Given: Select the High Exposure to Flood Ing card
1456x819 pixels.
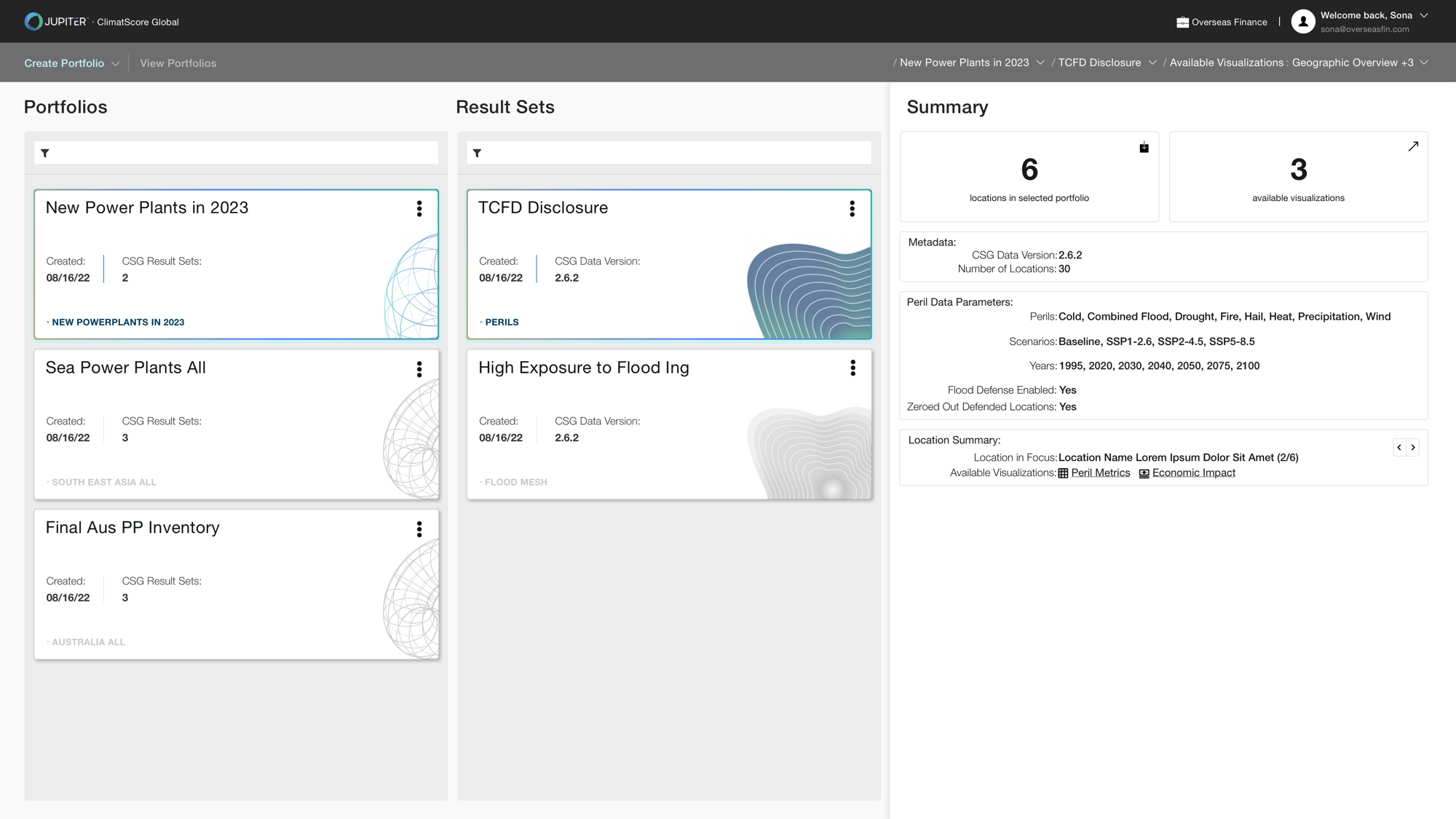Looking at the screenshot, I should (x=669, y=424).
